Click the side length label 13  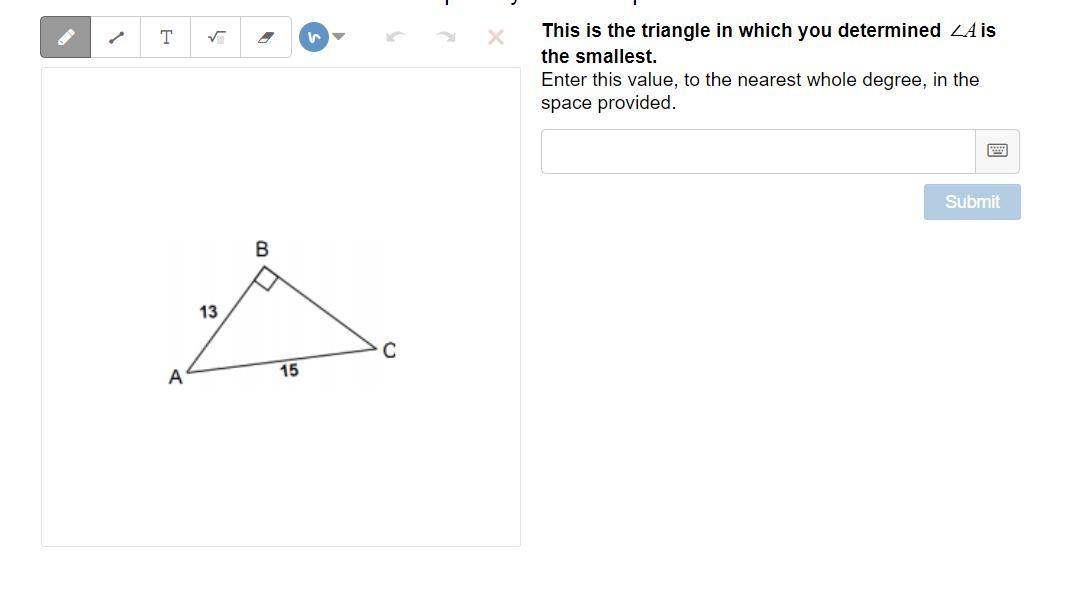pyautogui.click(x=208, y=312)
